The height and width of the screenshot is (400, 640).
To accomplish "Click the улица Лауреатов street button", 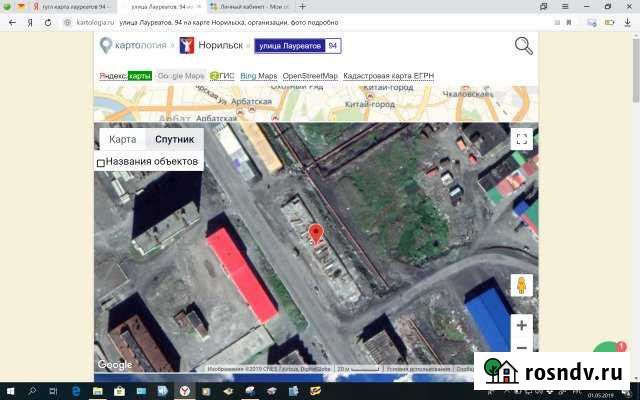I will point(290,46).
